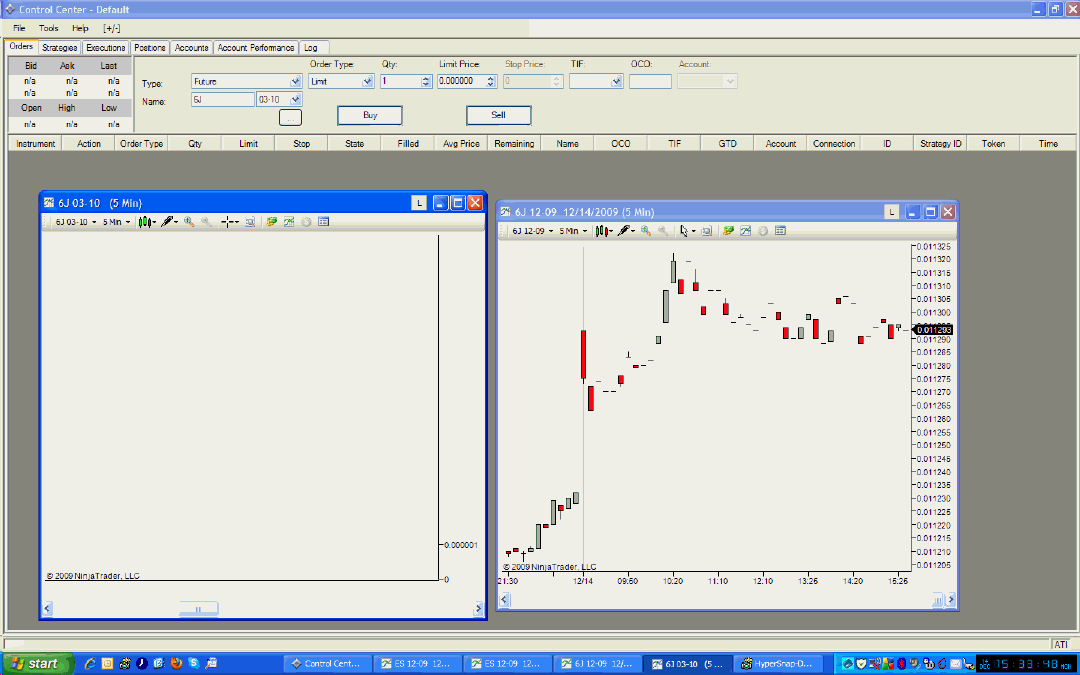Open strategies chart icon in 6J 03-10 chart

pos(289,222)
